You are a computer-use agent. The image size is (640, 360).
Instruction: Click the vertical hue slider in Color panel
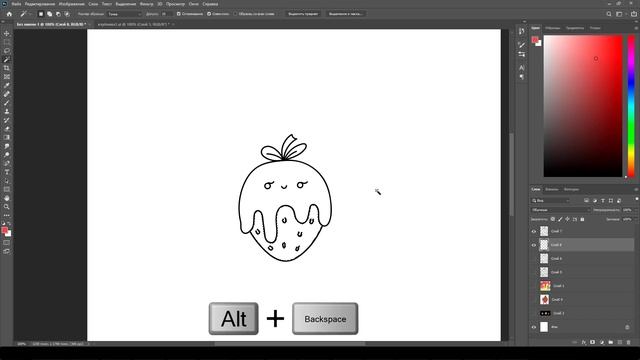(x=631, y=106)
